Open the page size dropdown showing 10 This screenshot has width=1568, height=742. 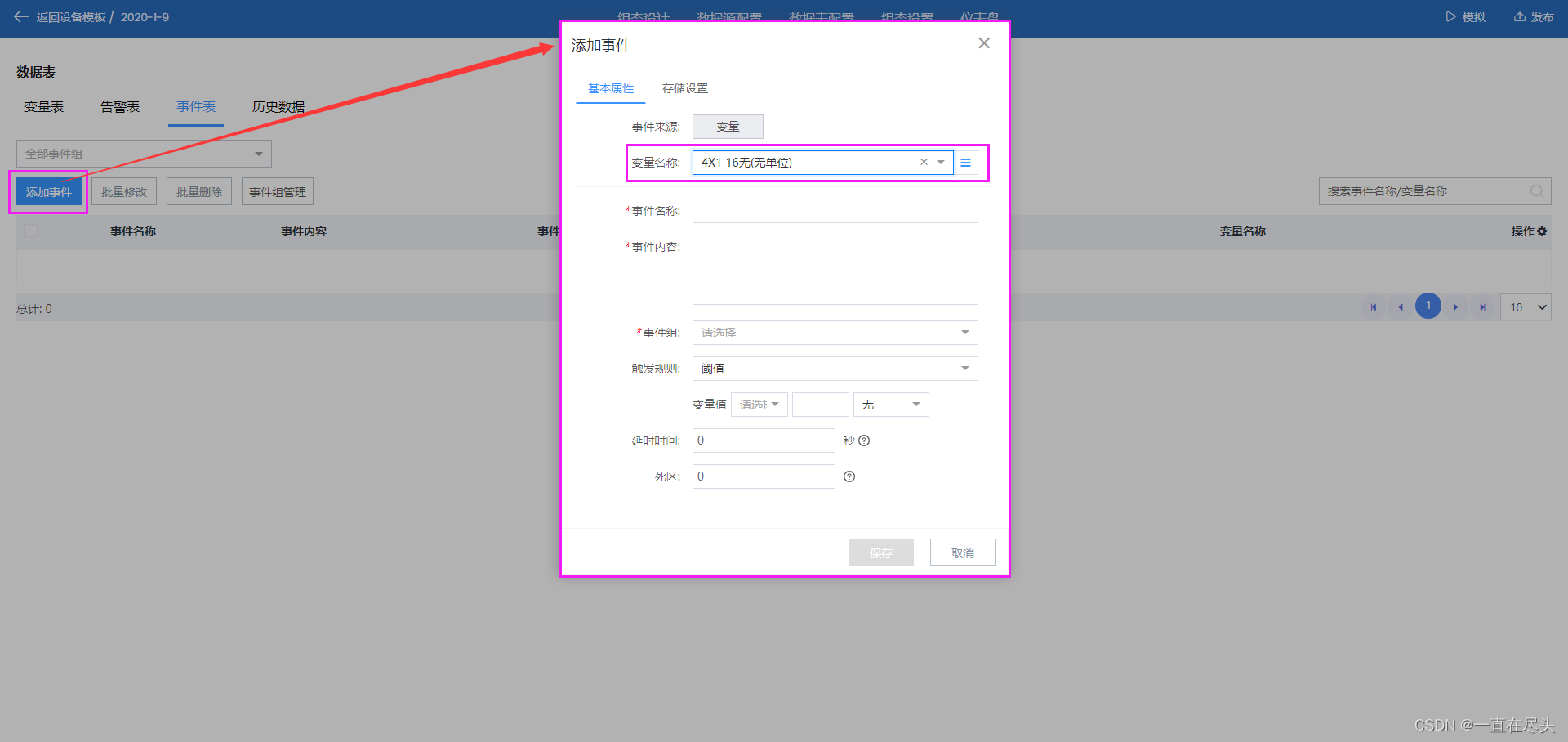click(1526, 307)
